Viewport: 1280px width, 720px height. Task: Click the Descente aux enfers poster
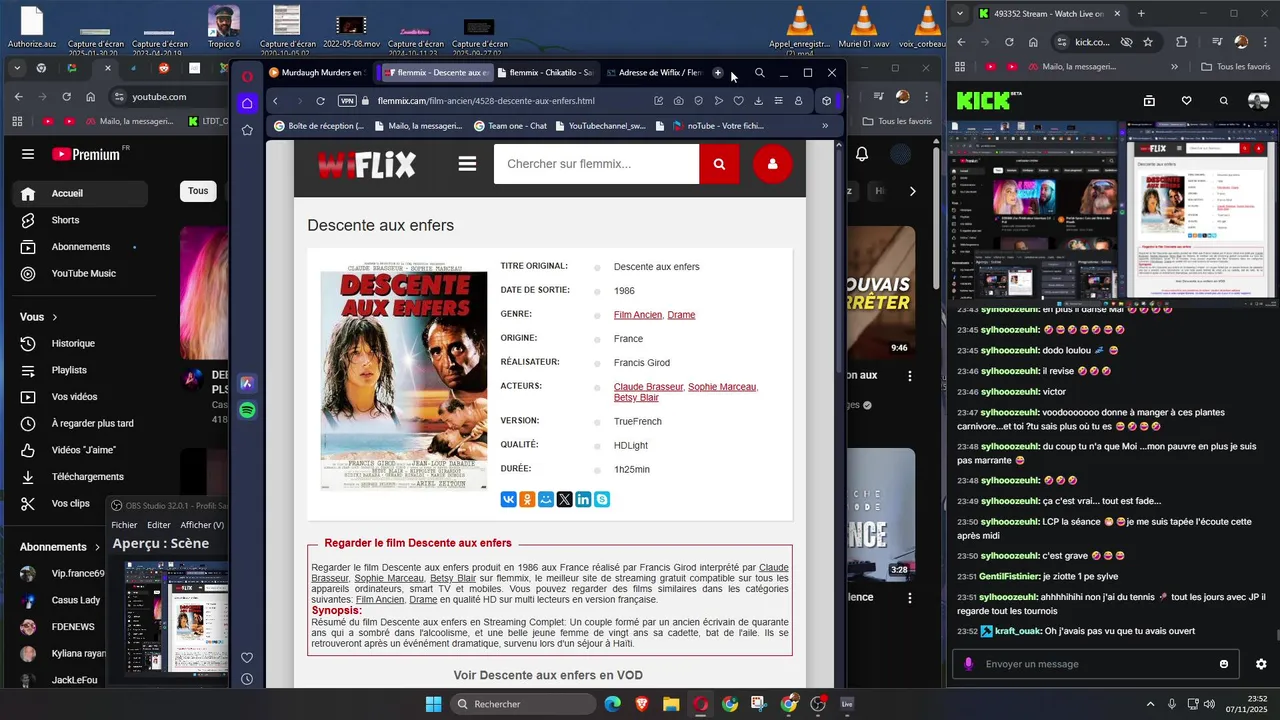click(404, 378)
